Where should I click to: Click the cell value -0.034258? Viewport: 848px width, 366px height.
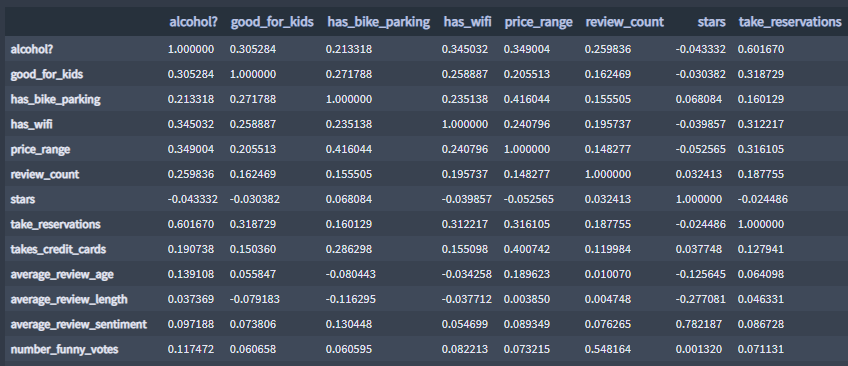[x=467, y=274]
